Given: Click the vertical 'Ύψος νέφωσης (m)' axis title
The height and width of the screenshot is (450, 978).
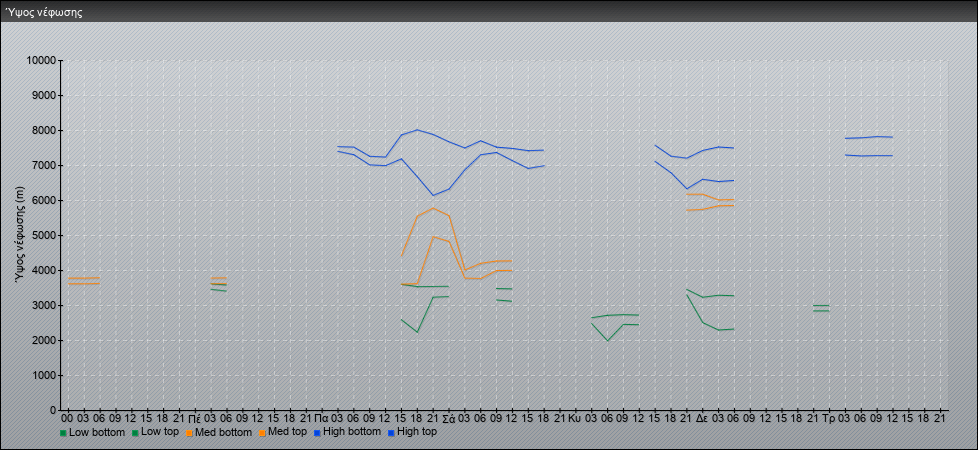Looking at the screenshot, I should [20, 235].
